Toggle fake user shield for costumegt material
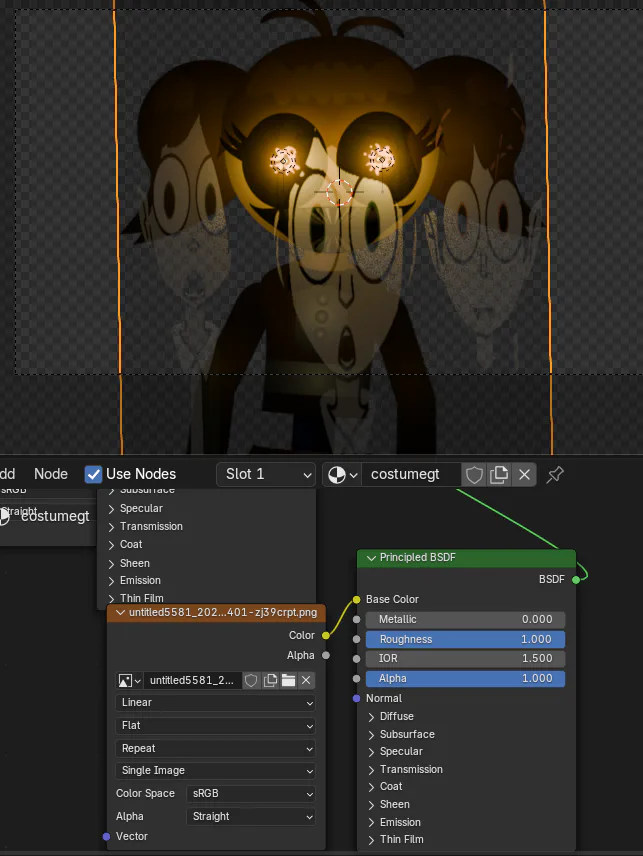The height and width of the screenshot is (856, 643). pyautogui.click(x=474, y=475)
